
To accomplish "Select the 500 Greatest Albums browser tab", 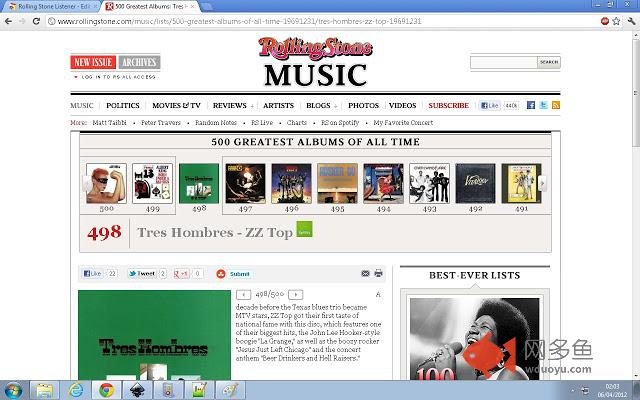I will click(149, 7).
